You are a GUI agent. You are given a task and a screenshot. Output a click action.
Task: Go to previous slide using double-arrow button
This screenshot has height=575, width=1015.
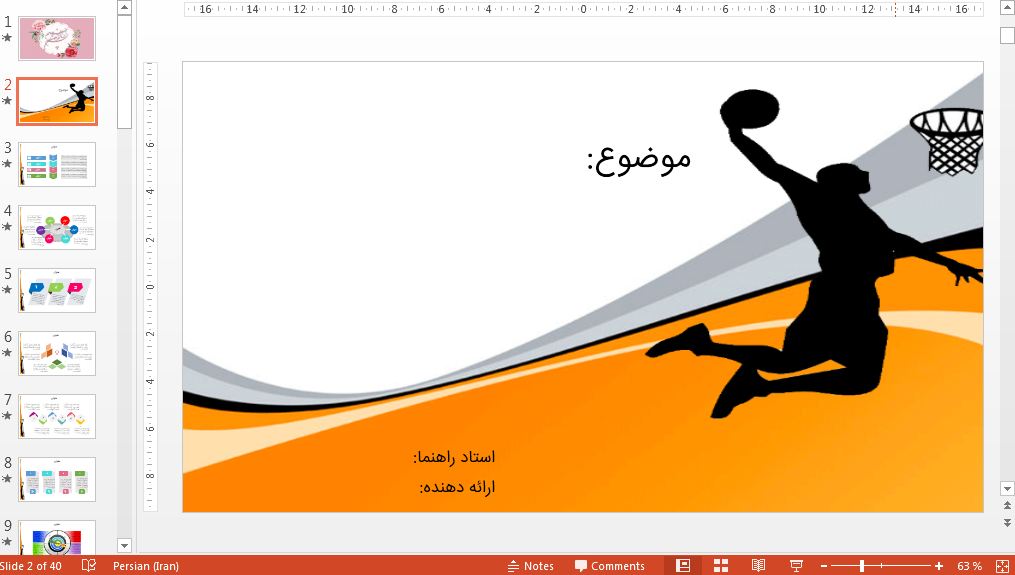[x=1007, y=506]
